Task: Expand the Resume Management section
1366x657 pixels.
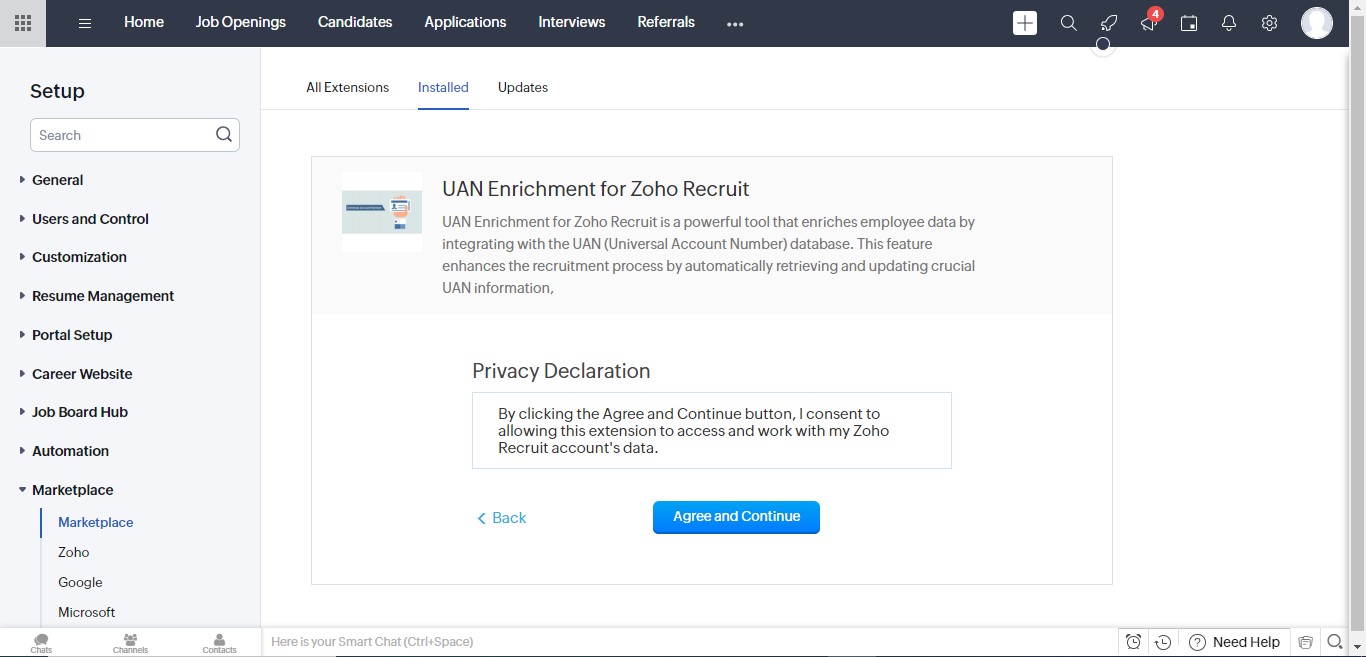Action: click(x=102, y=296)
